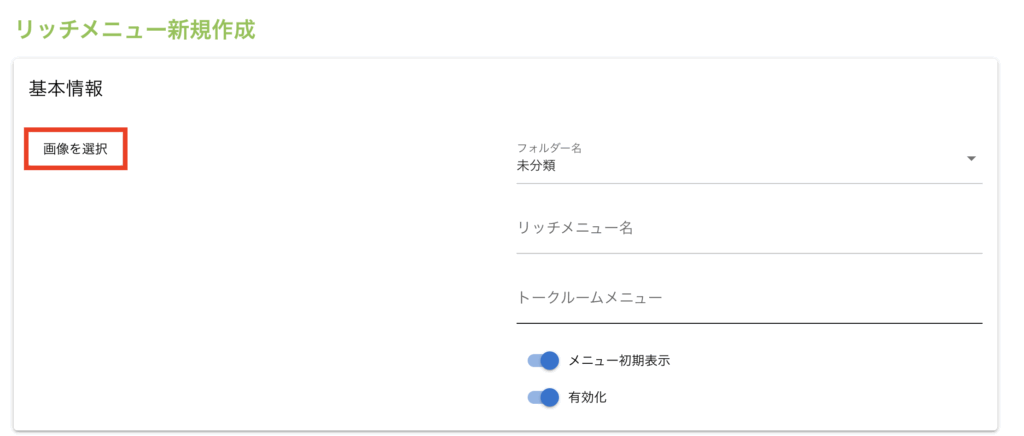Click the メニュー初期表示 label text
The width and height of the screenshot is (1024, 436).
coord(618,361)
